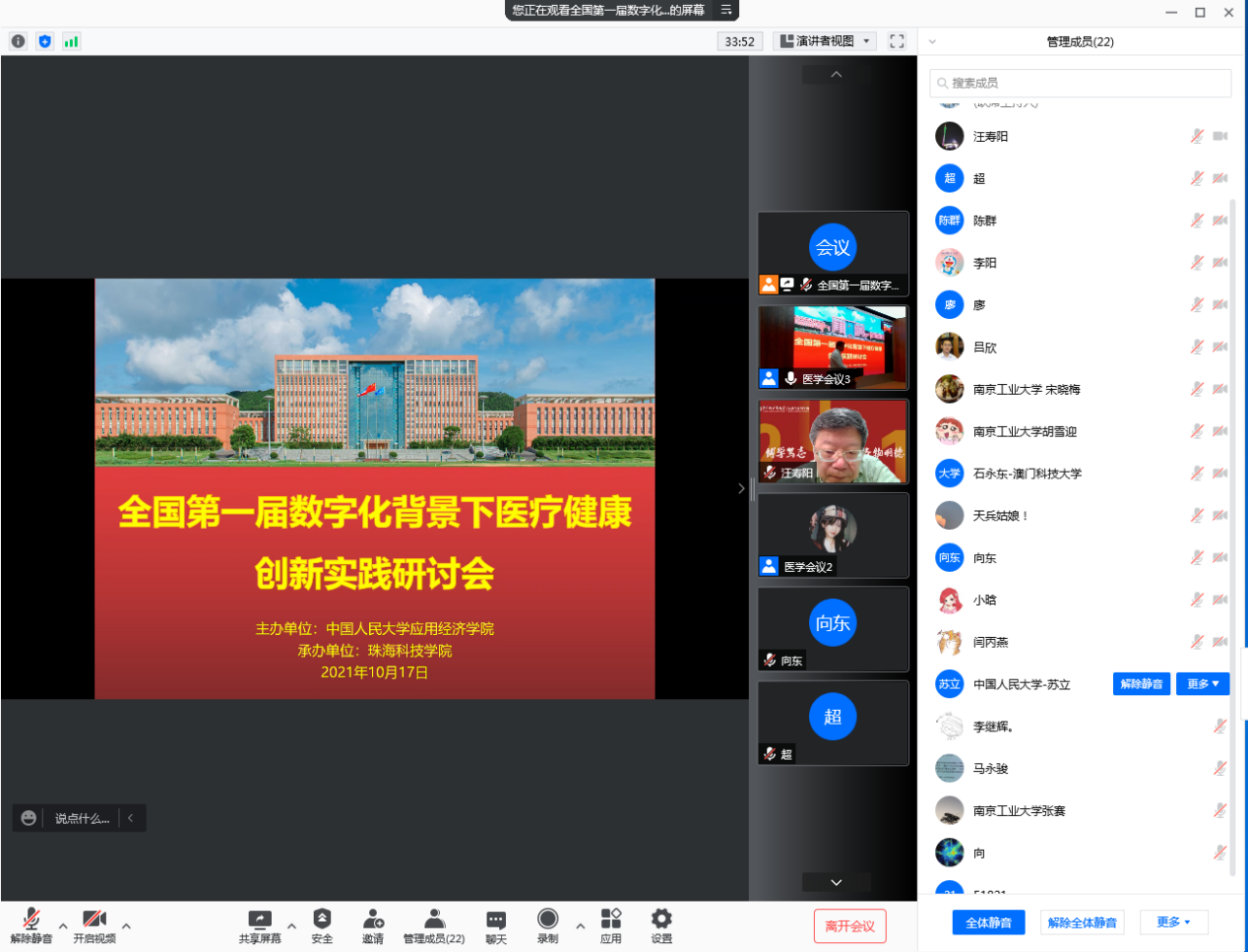Viewport: 1248px width, 952px height.
Task: Open the Apps (应用) icon
Action: (611, 920)
